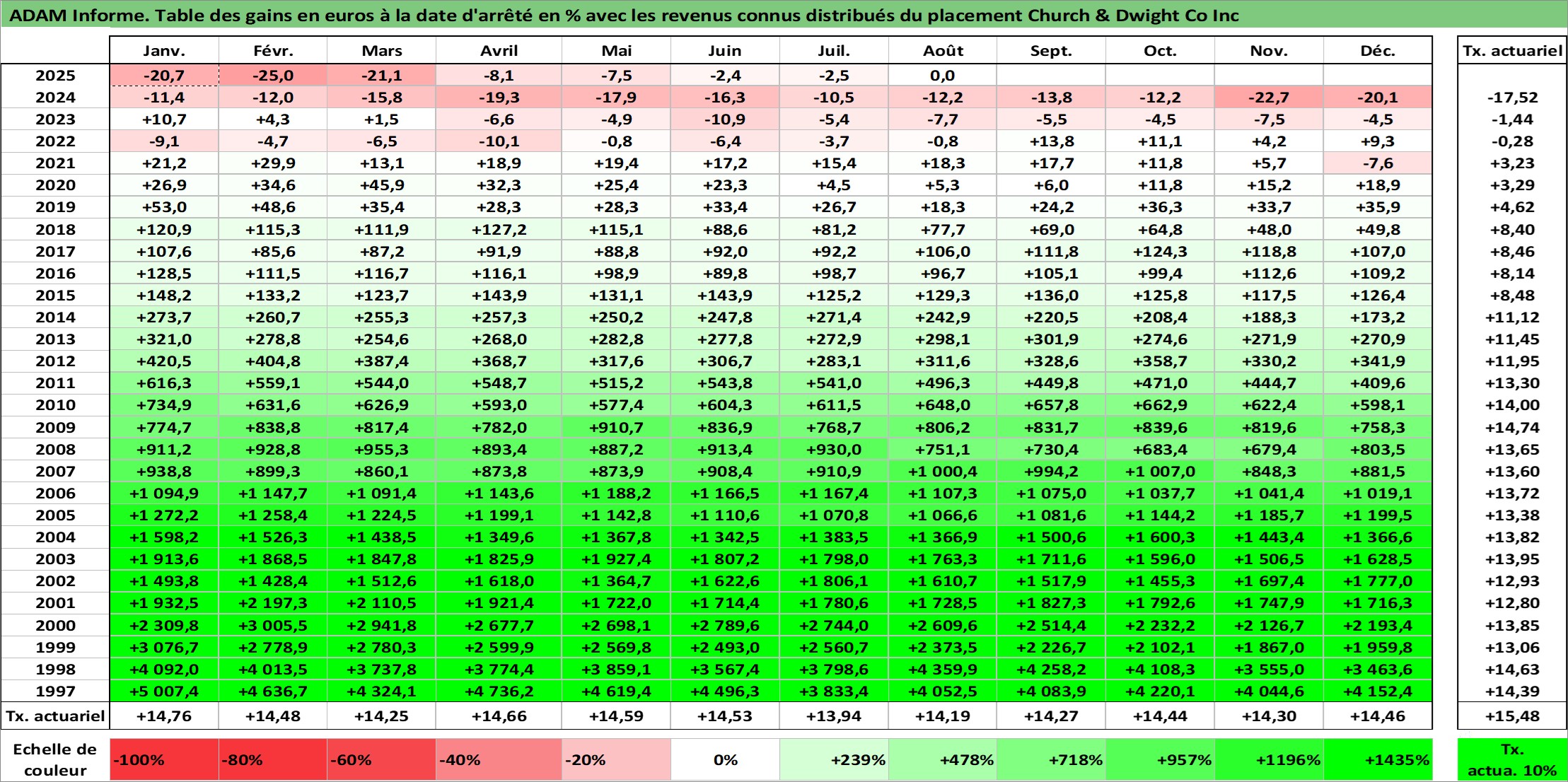Image resolution: width=1568 pixels, height=782 pixels.
Task: Click the Tx. actua. 10% green legend box
Action: click(1512, 760)
